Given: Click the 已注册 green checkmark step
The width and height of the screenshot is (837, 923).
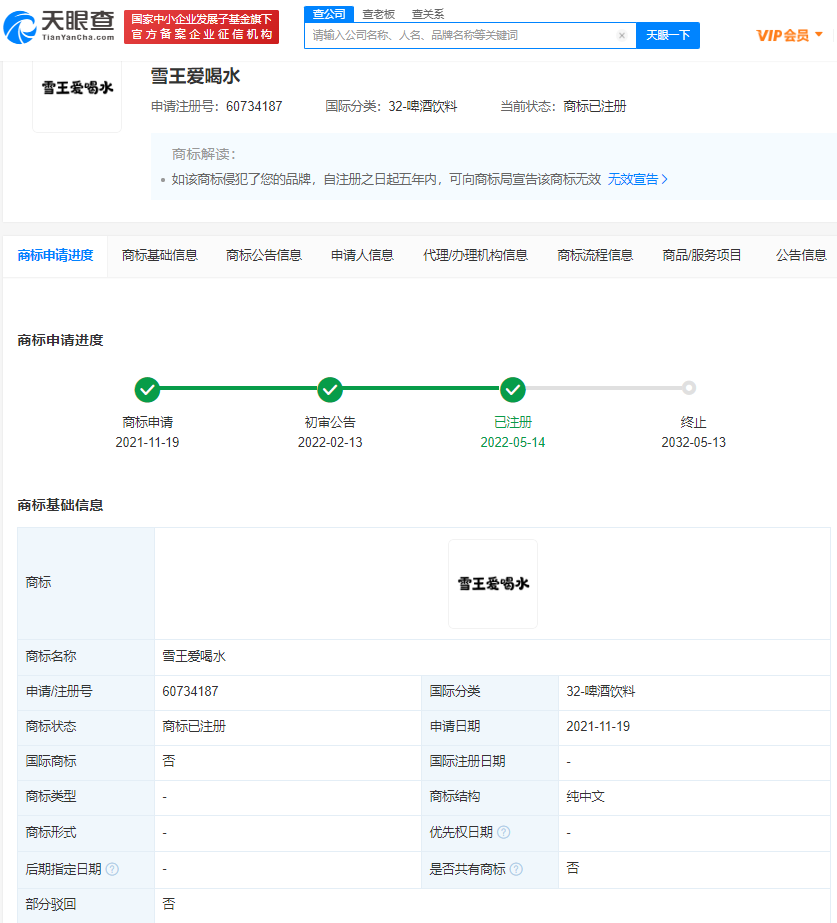Looking at the screenshot, I should click(x=513, y=389).
